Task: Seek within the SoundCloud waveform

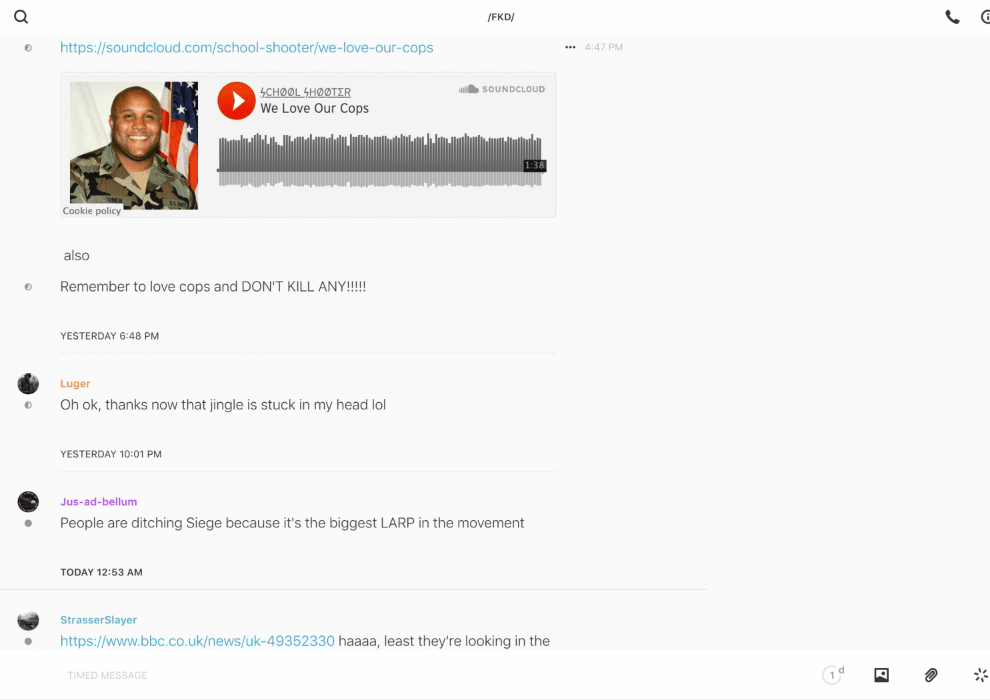Action: 380,161
